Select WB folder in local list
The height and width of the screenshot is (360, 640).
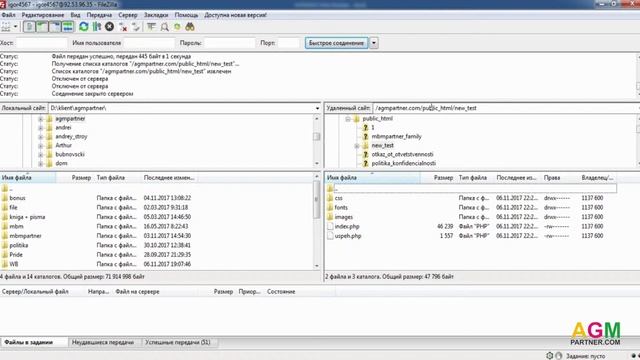(13, 264)
